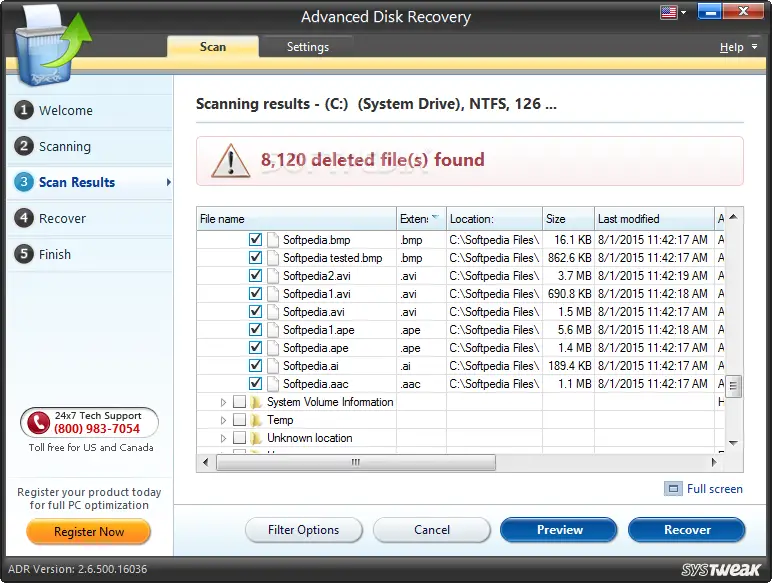Viewport: 772px width, 583px height.
Task: Click the Preview button
Action: coord(559,530)
